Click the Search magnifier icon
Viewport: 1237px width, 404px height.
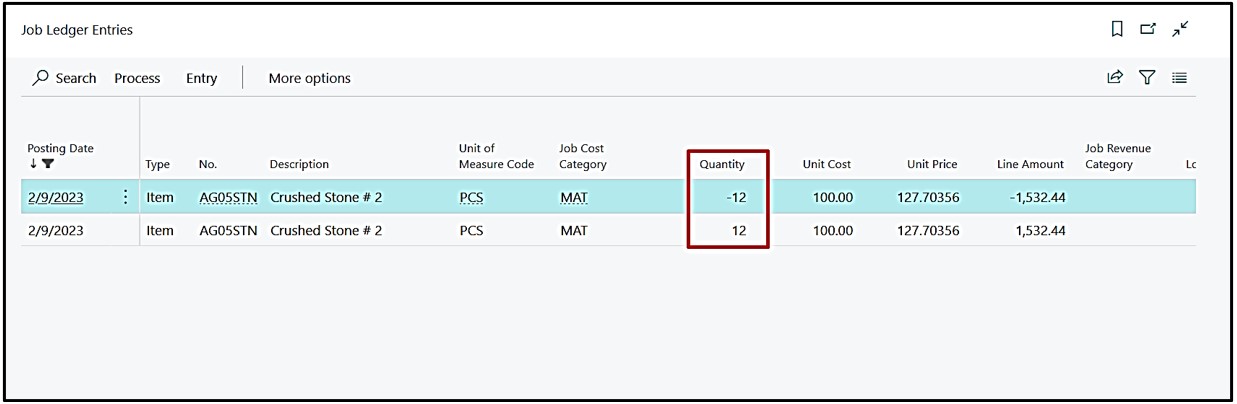[x=41, y=78]
